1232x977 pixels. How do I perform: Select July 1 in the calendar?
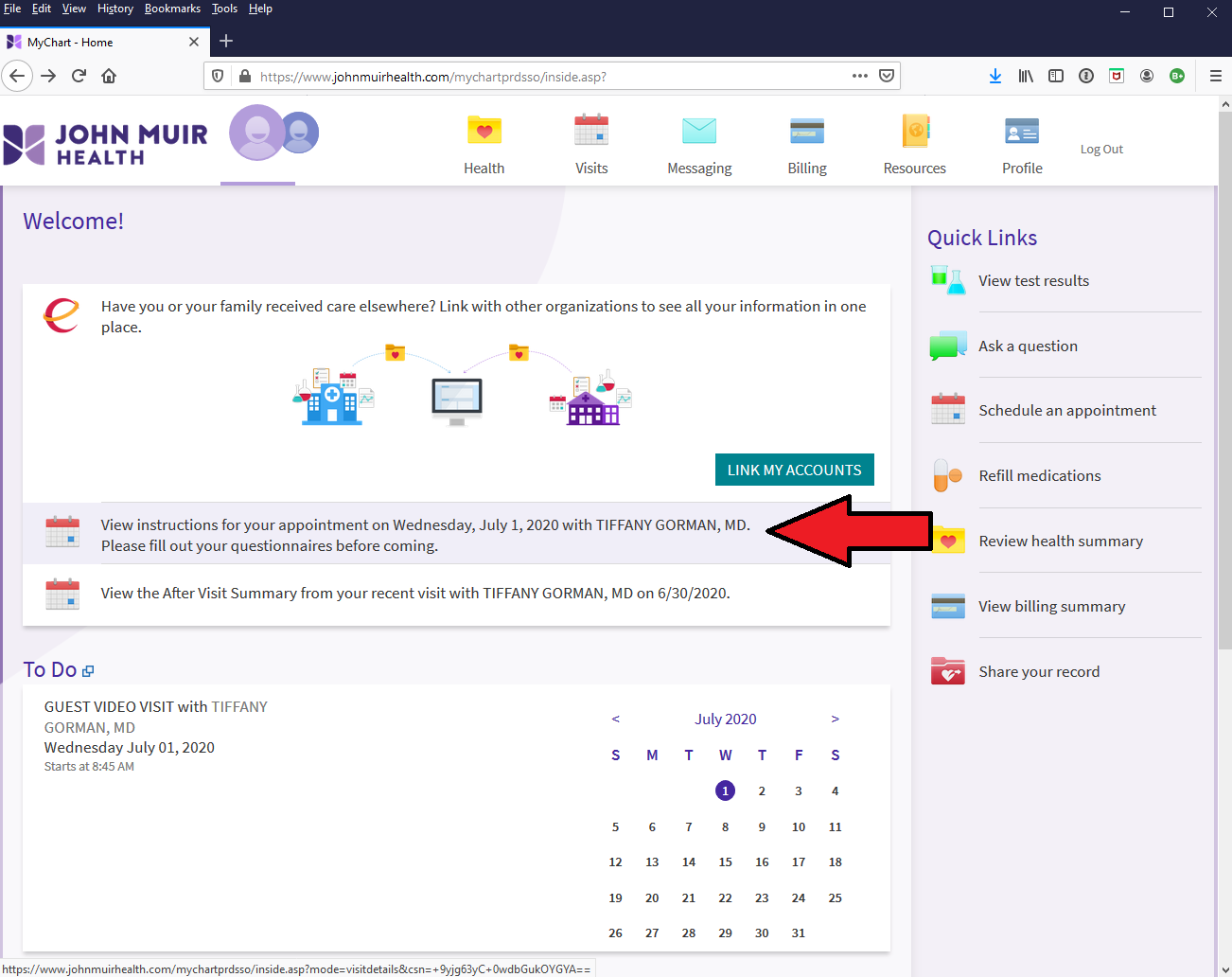726,790
